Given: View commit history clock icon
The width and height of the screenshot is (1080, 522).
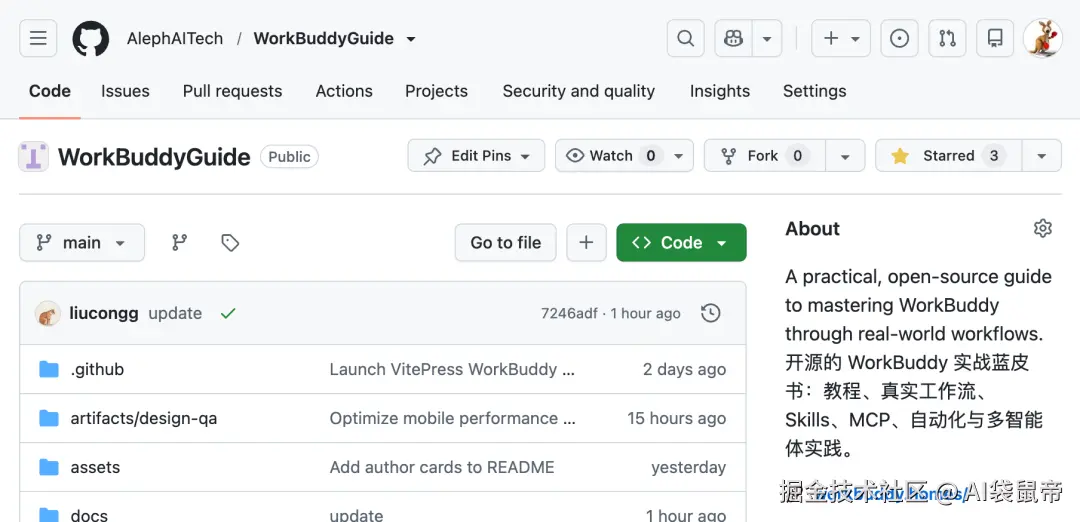Looking at the screenshot, I should click(710, 313).
